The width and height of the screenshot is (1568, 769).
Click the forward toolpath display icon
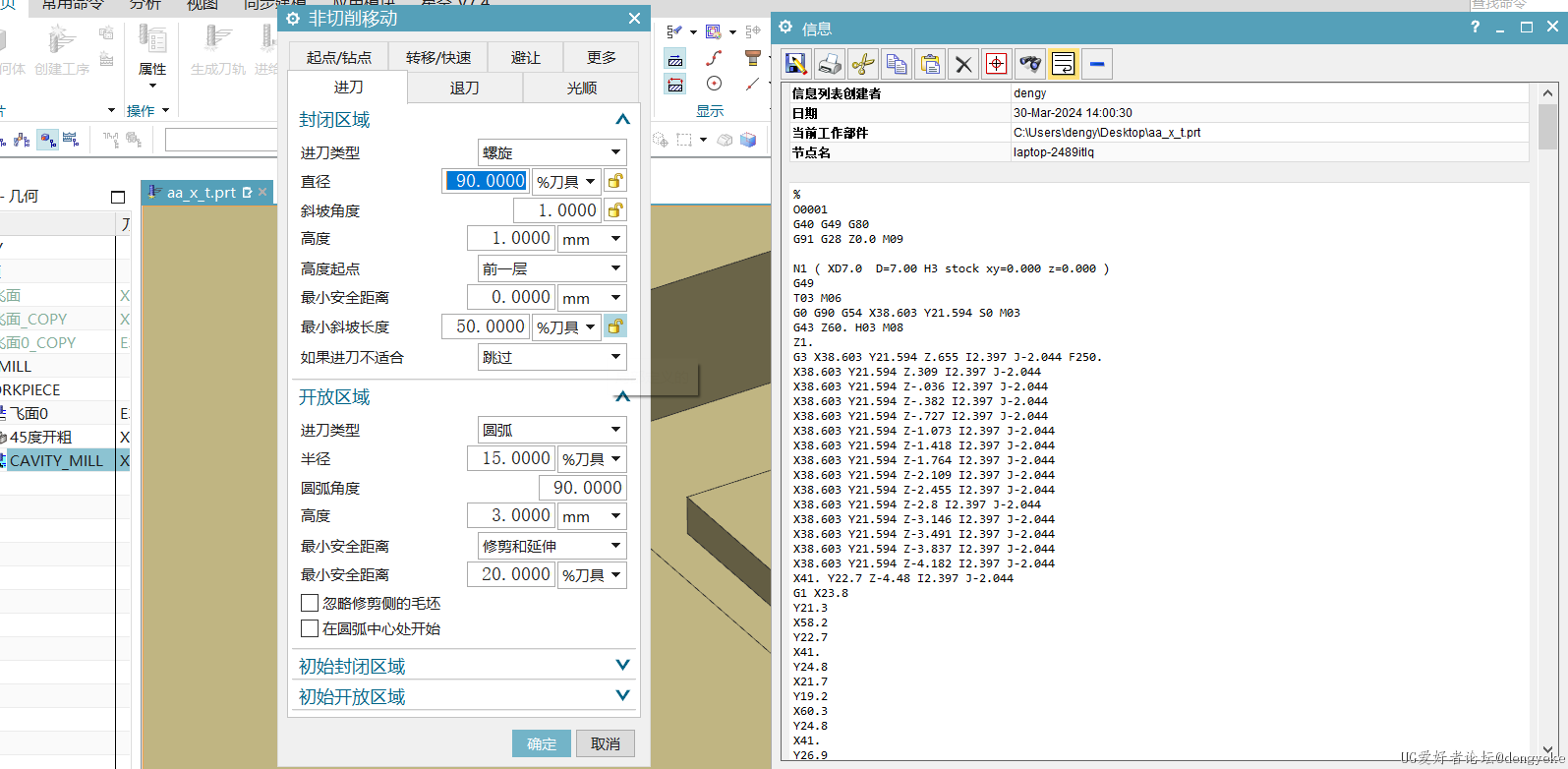[675, 59]
